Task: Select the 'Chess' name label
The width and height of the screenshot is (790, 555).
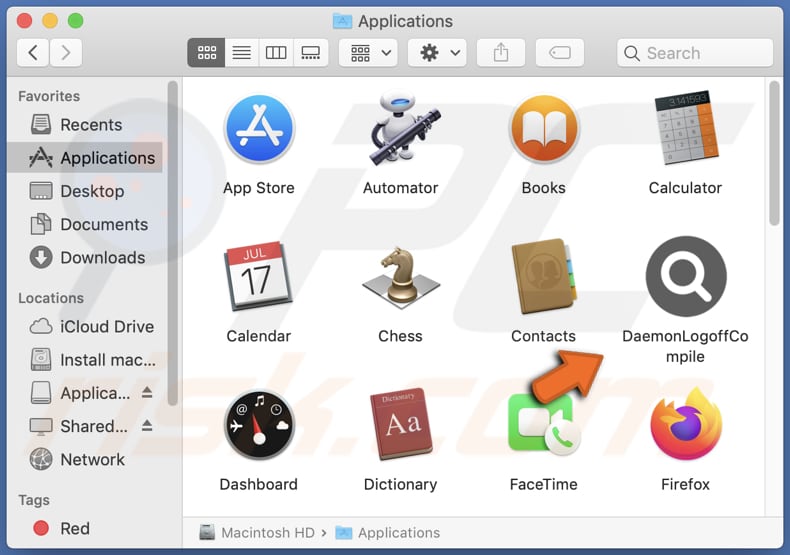Action: [401, 336]
